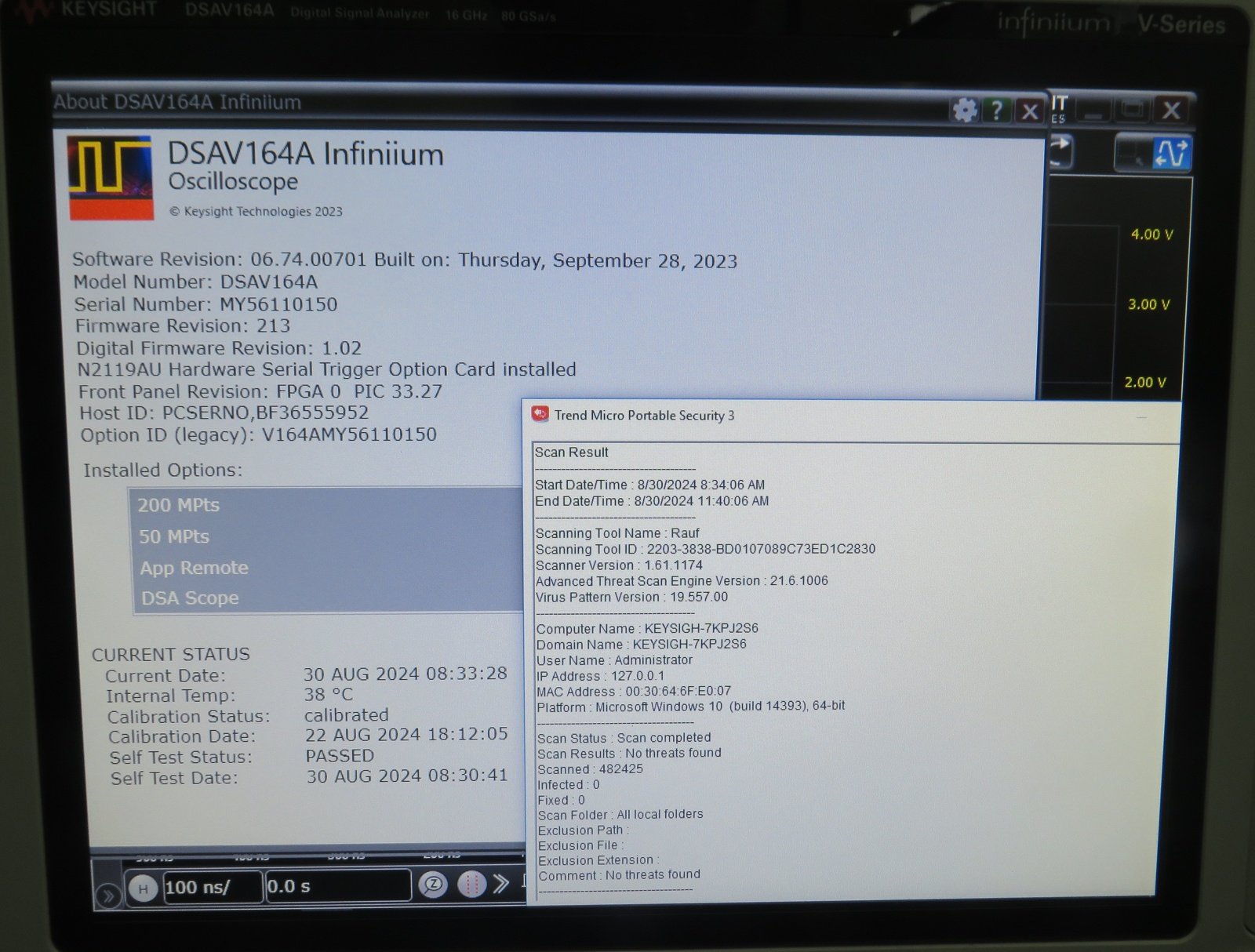Click the 2.00 V vertical scale label

coord(1145,383)
